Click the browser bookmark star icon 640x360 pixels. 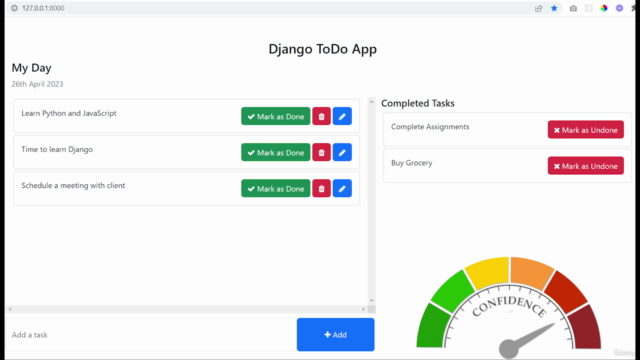[x=554, y=8]
